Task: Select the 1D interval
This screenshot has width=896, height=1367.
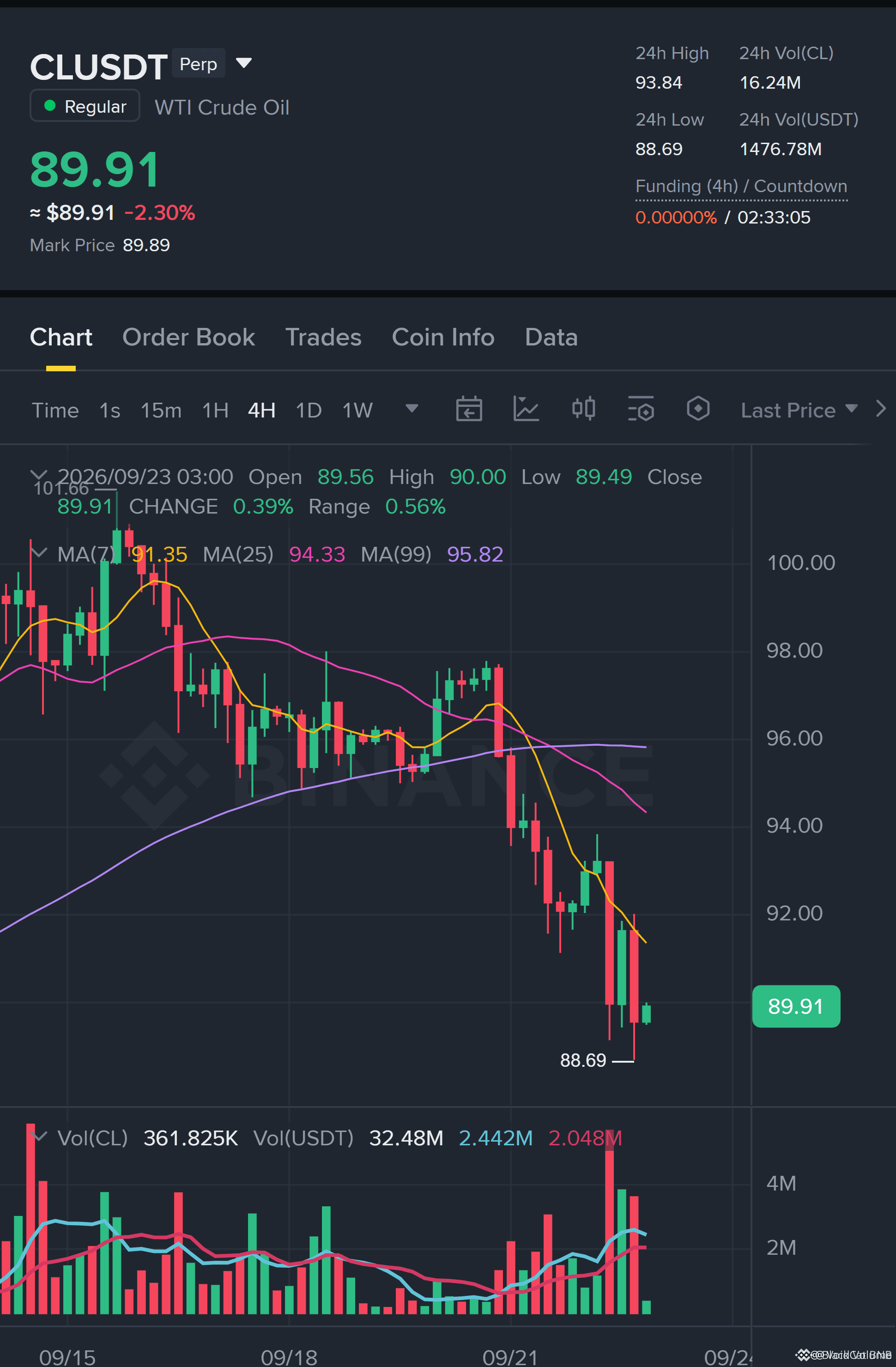Action: point(309,410)
